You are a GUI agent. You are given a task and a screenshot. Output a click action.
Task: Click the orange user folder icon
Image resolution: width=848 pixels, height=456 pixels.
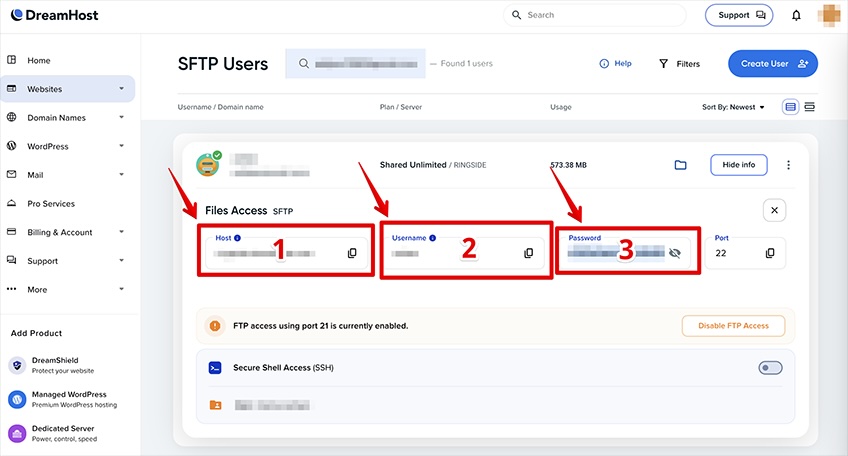pyautogui.click(x=215, y=405)
